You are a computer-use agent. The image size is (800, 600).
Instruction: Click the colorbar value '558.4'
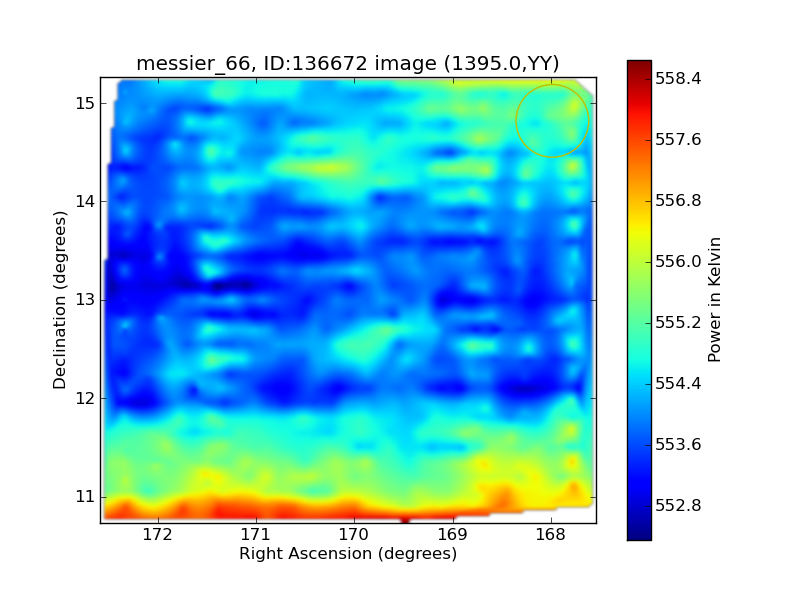[678, 79]
